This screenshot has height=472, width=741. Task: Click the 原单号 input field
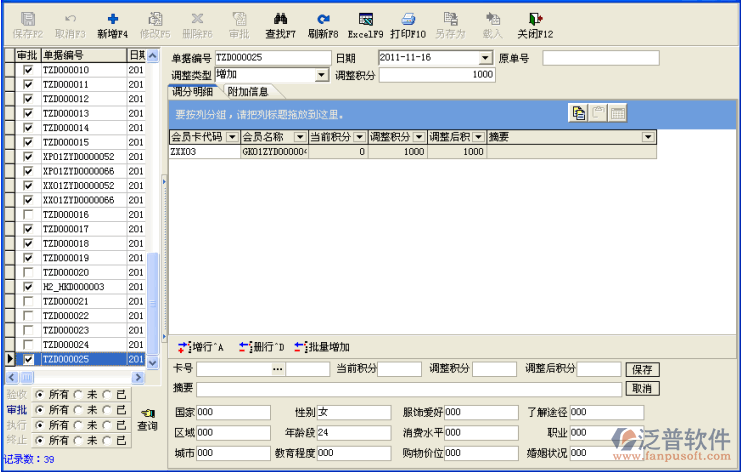600,58
